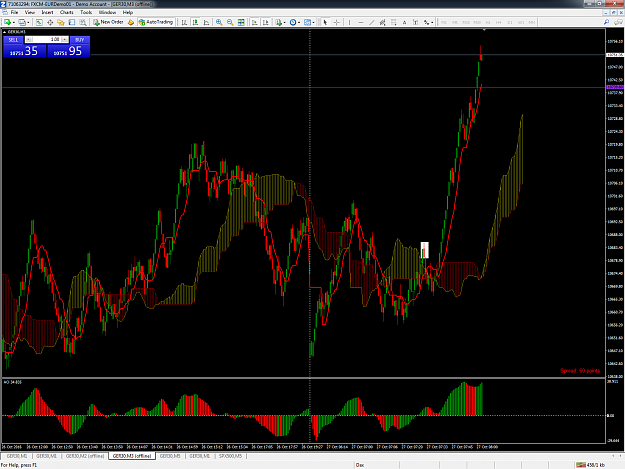Select the trendline drawing tool

tap(371, 22)
